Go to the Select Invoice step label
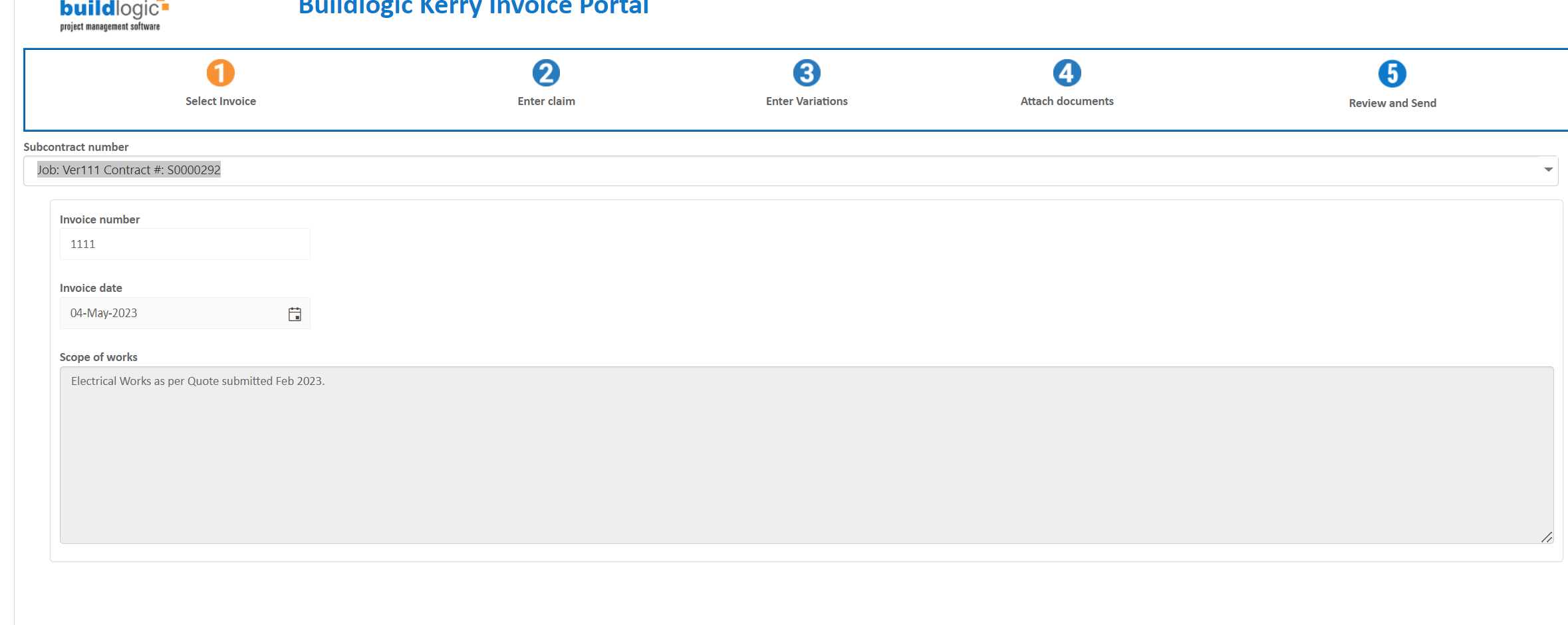The width and height of the screenshot is (1568, 625). pyautogui.click(x=221, y=101)
